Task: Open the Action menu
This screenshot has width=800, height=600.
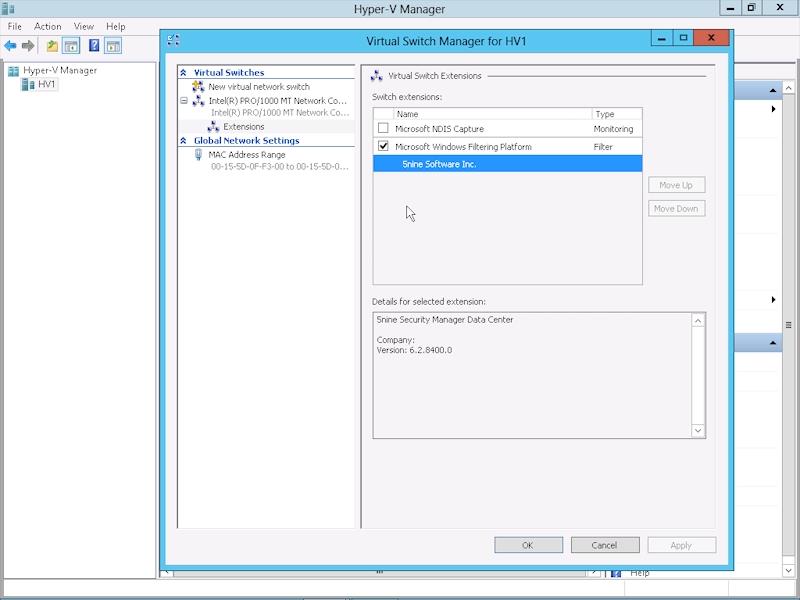Action: 47,26
